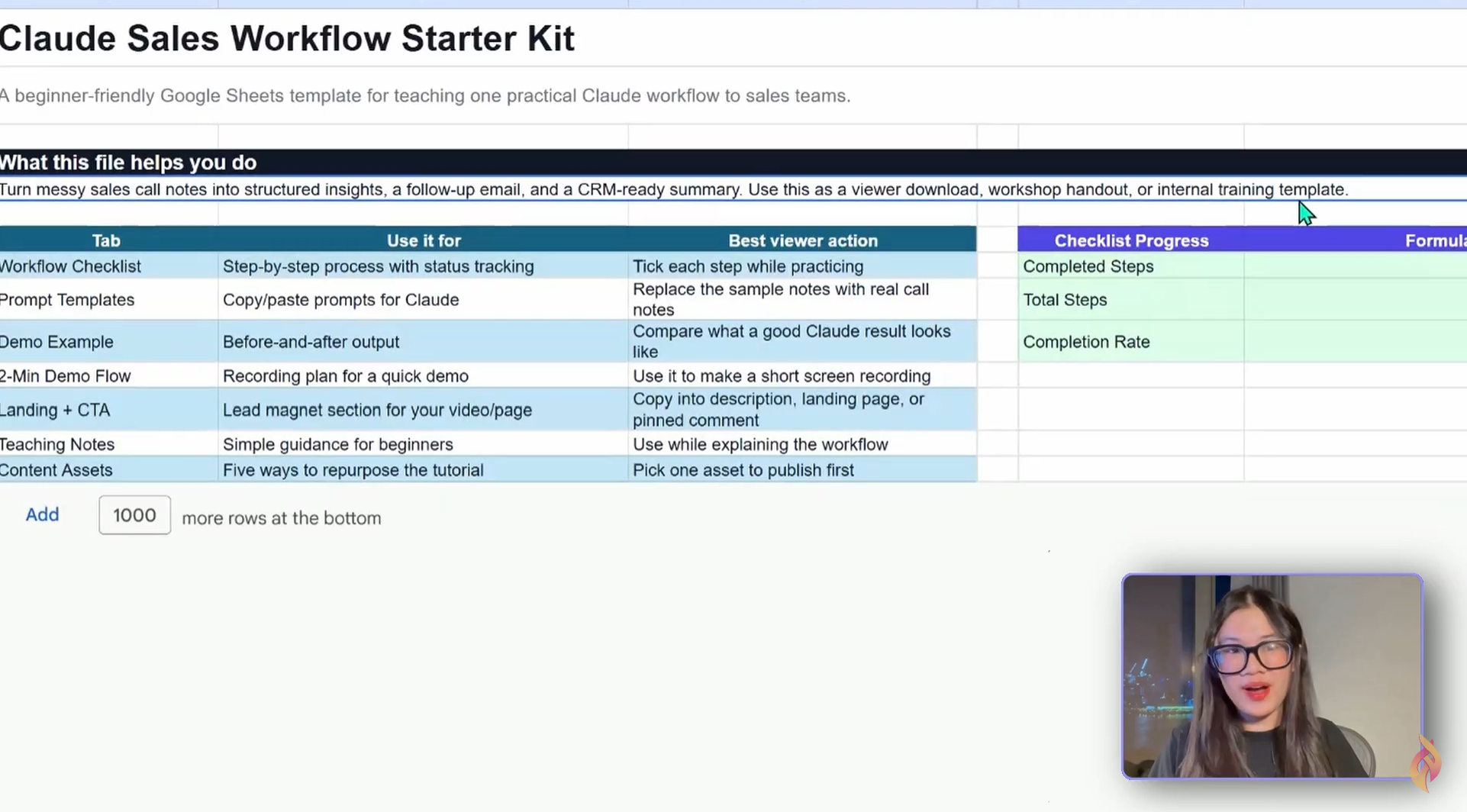The width and height of the screenshot is (1467, 812).
Task: Select the 'Before-and-after output' cell
Action: (424, 342)
